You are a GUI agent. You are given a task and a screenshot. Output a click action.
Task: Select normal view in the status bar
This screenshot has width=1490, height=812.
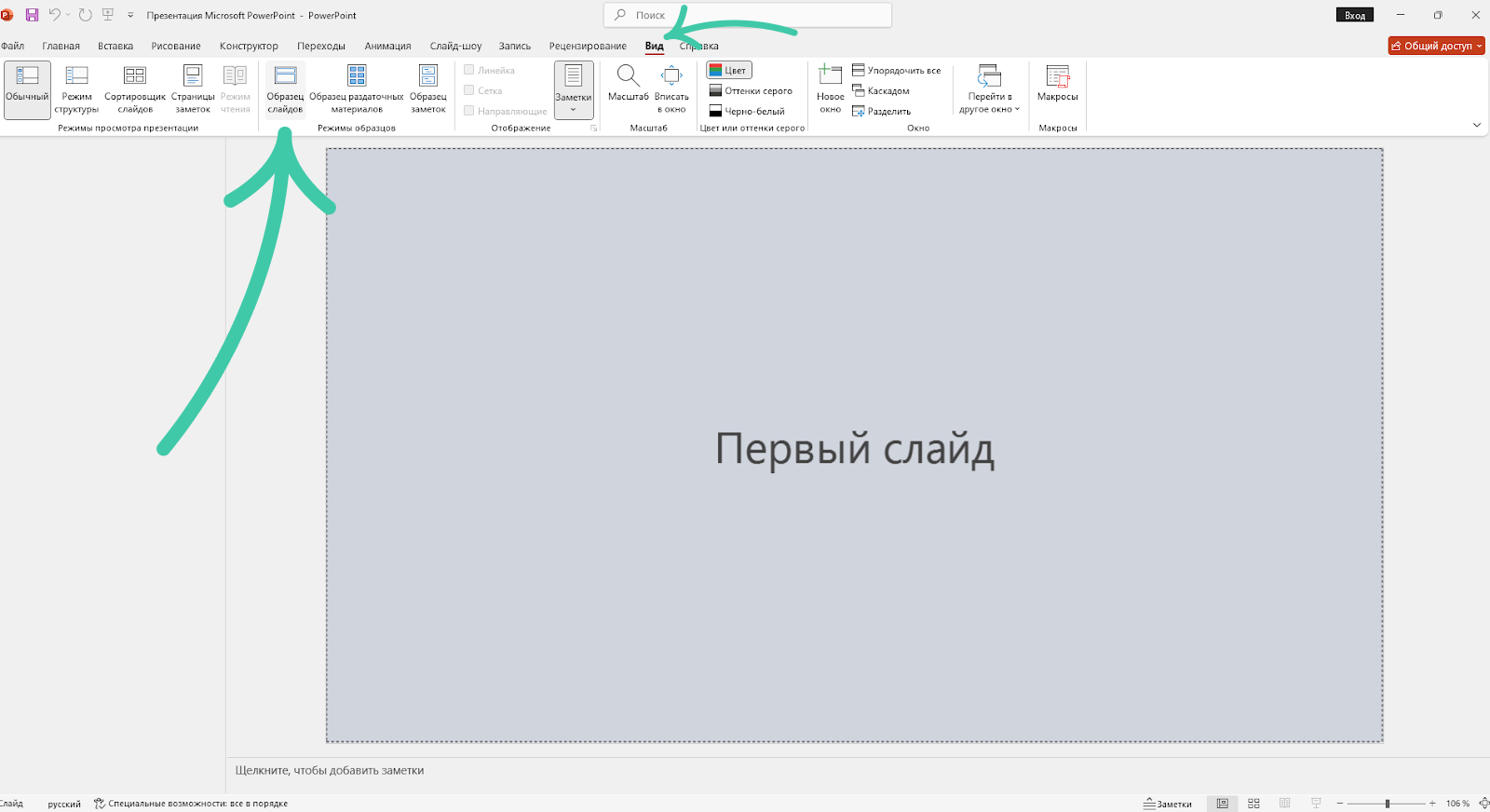(1223, 804)
